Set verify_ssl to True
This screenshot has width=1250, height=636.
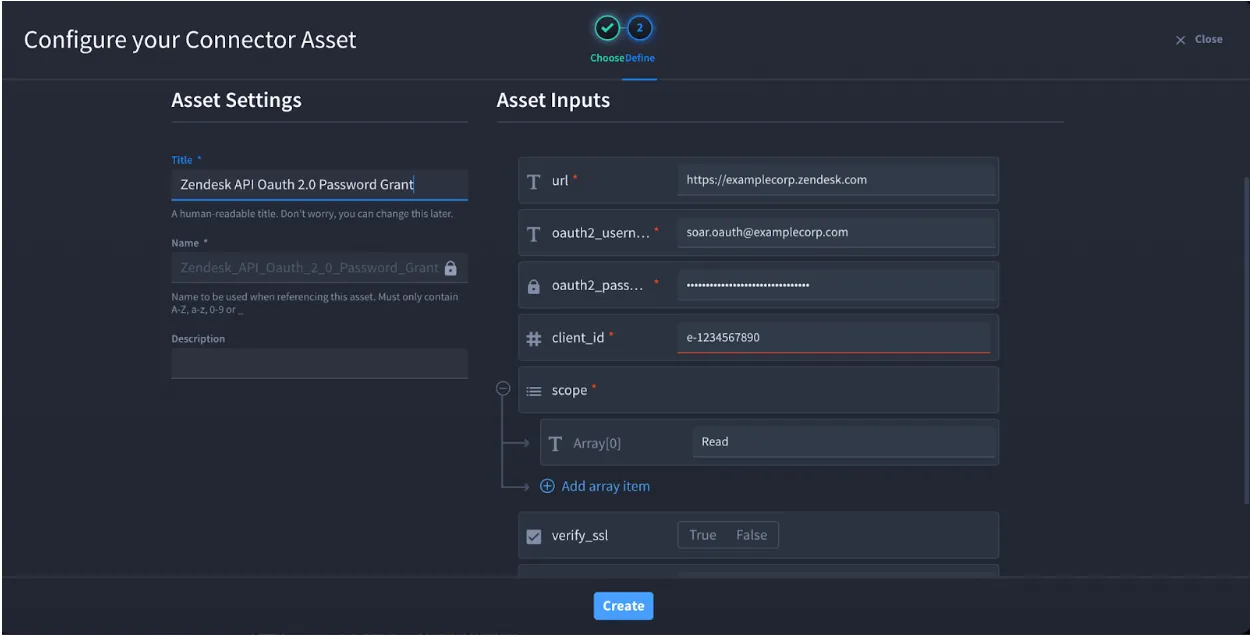tap(703, 535)
